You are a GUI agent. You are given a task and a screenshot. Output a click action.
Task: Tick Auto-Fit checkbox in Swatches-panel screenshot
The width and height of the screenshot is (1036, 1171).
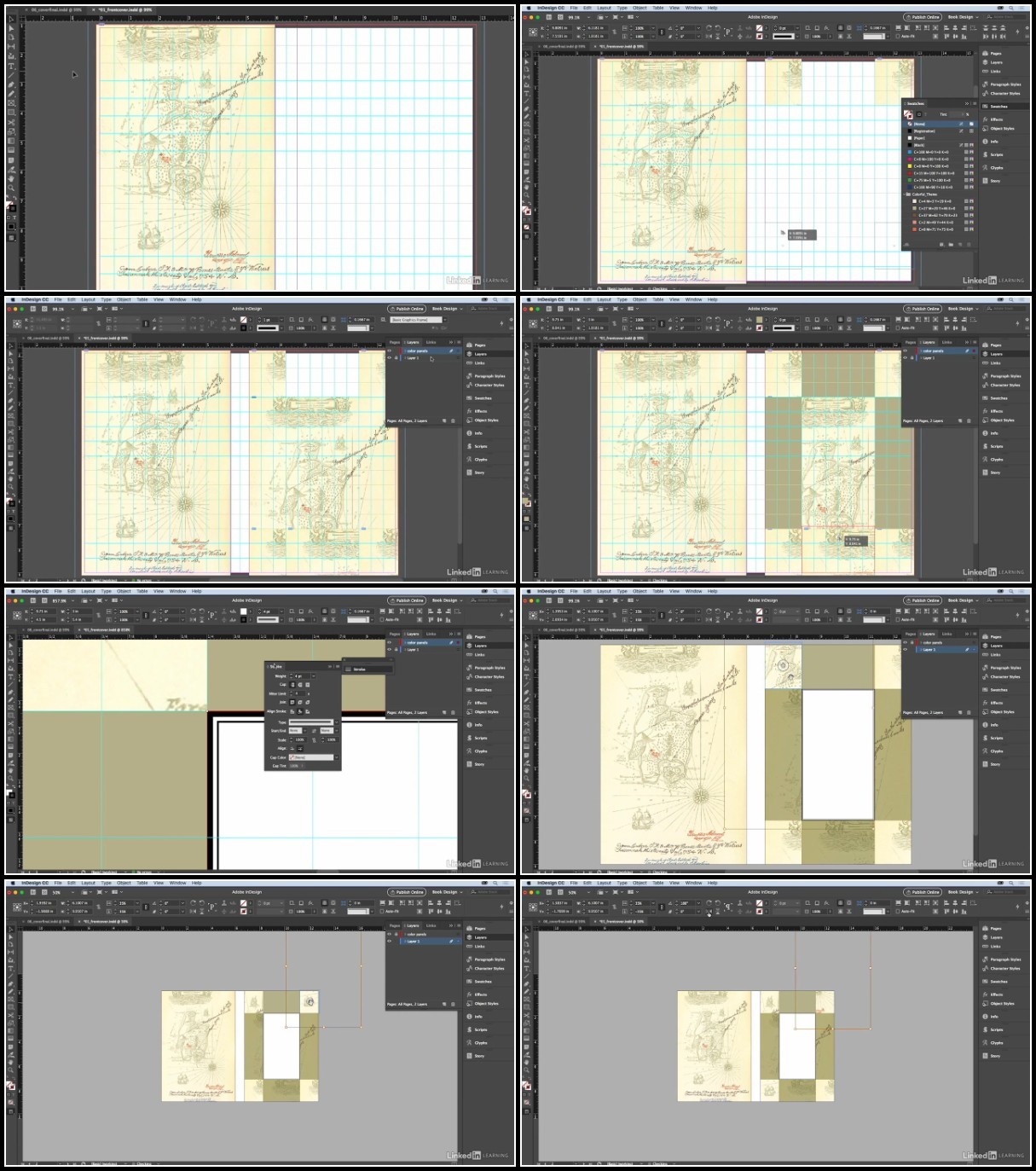(898, 36)
